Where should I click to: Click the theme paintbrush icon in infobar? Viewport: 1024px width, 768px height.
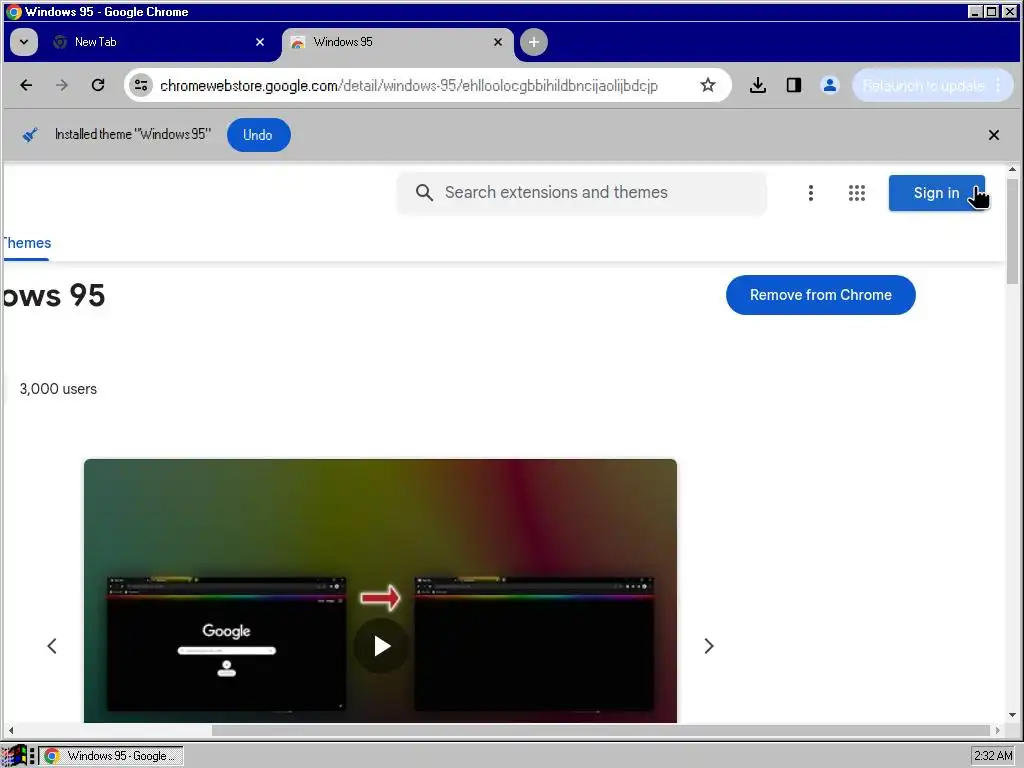click(30, 135)
